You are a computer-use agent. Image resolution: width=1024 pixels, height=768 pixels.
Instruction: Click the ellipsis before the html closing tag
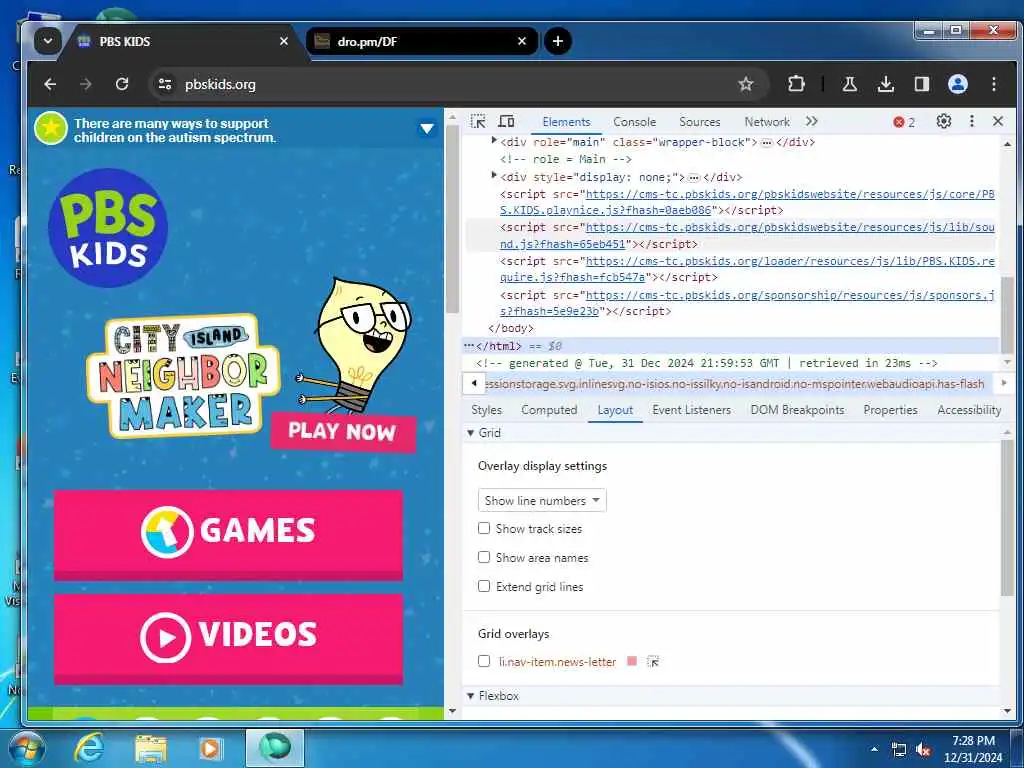coord(469,345)
